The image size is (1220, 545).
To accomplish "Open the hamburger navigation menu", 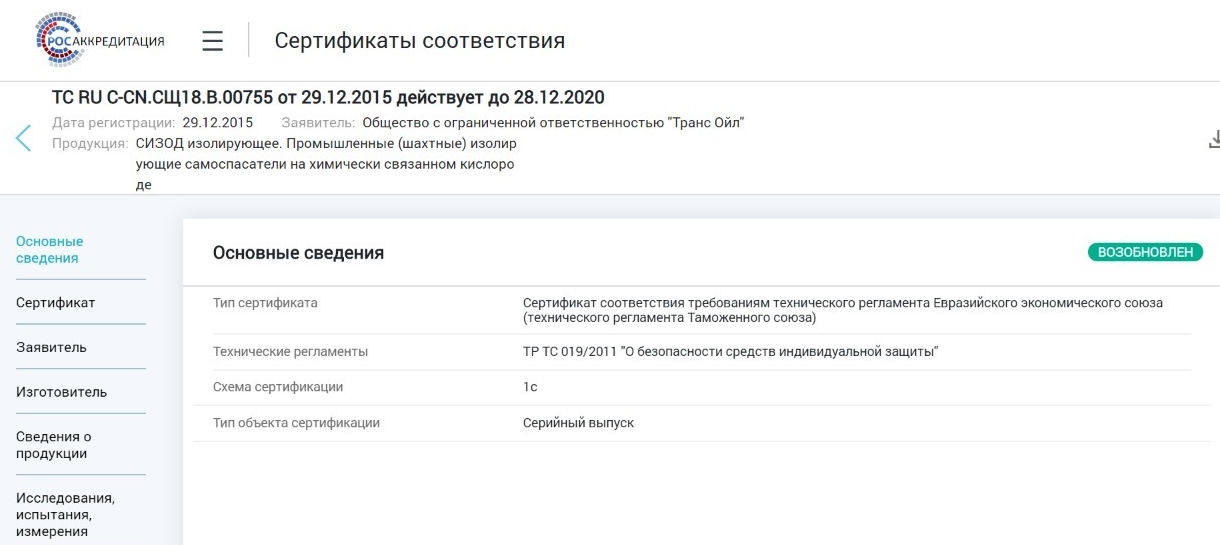I will 212,41.
